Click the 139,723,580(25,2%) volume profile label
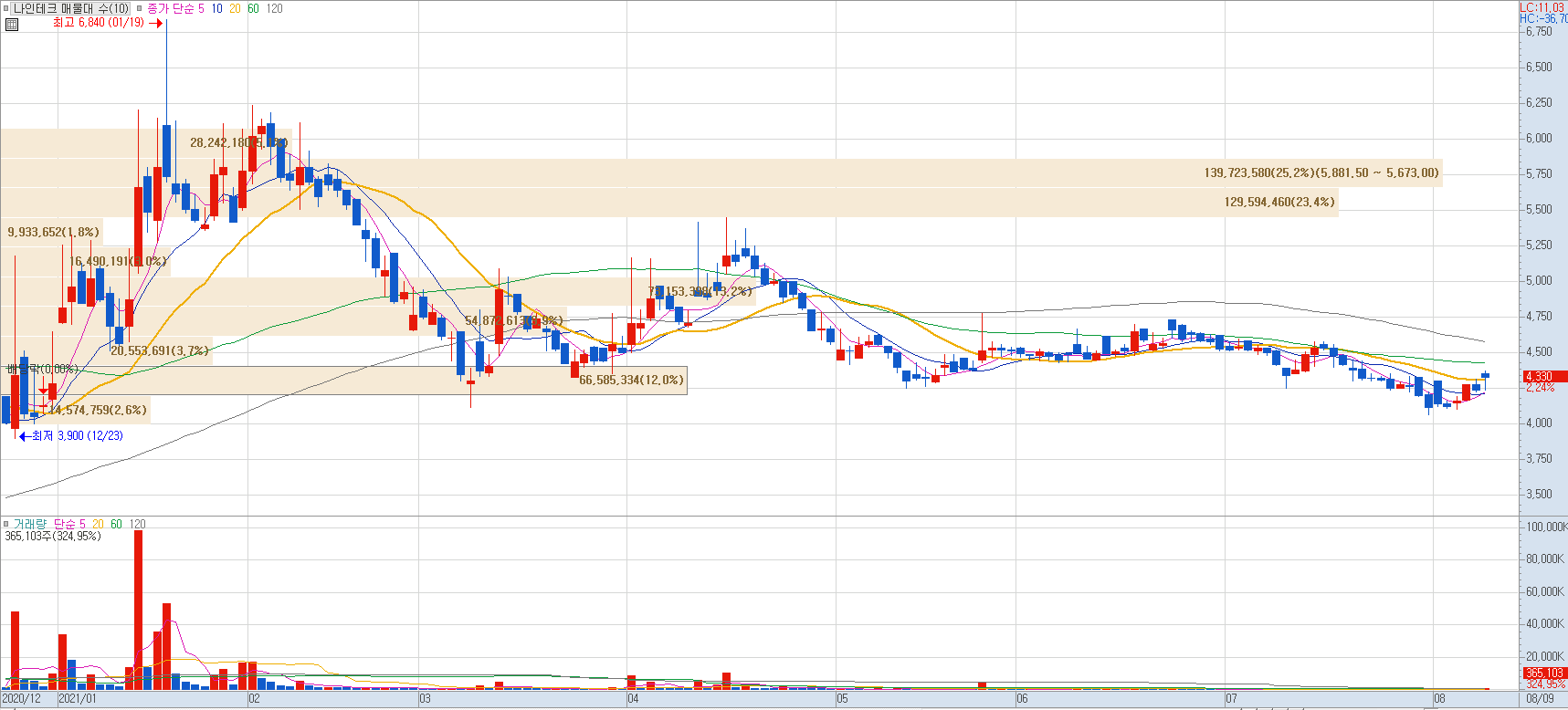Screen dimensions: 1568x710 (1321, 172)
